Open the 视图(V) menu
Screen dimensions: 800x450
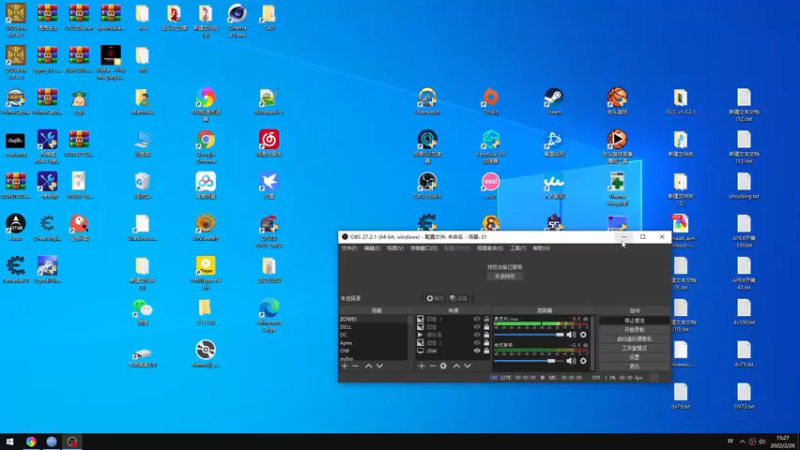click(395, 248)
